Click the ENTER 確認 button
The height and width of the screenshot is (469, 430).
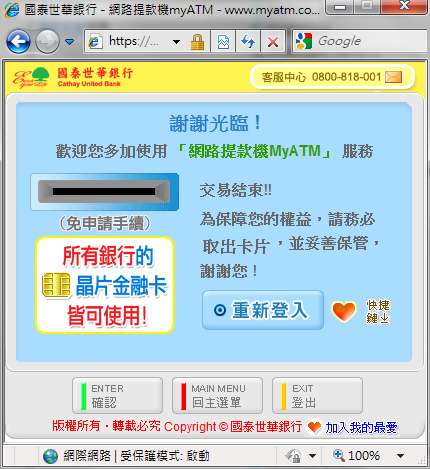click(x=117, y=396)
